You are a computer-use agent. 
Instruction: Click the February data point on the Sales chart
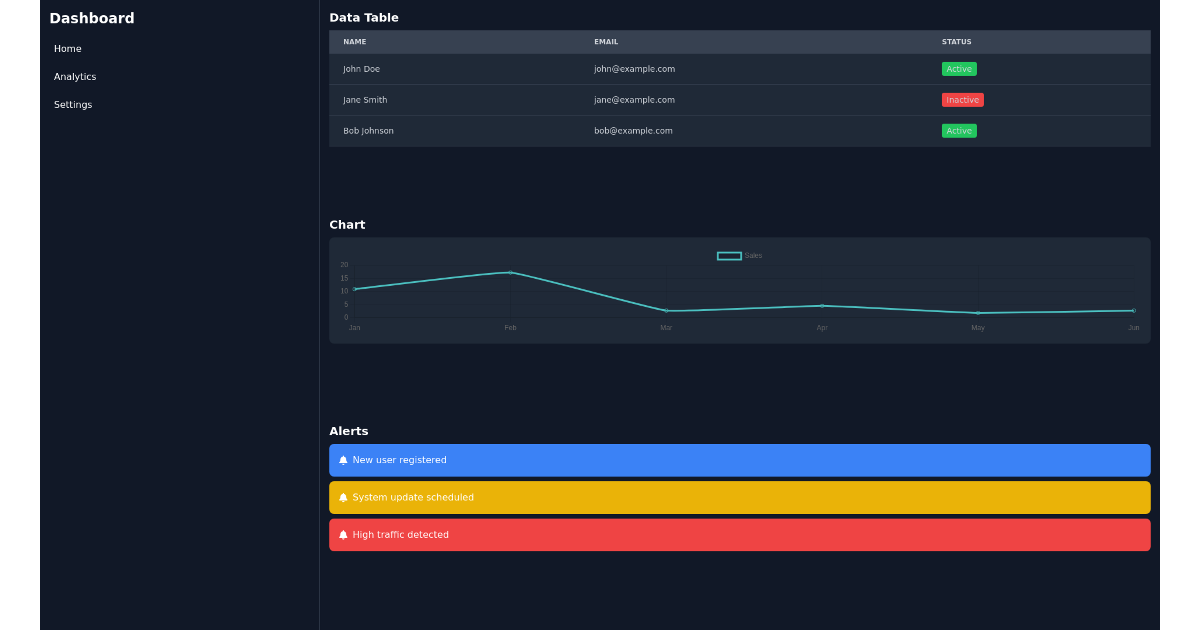point(509,272)
